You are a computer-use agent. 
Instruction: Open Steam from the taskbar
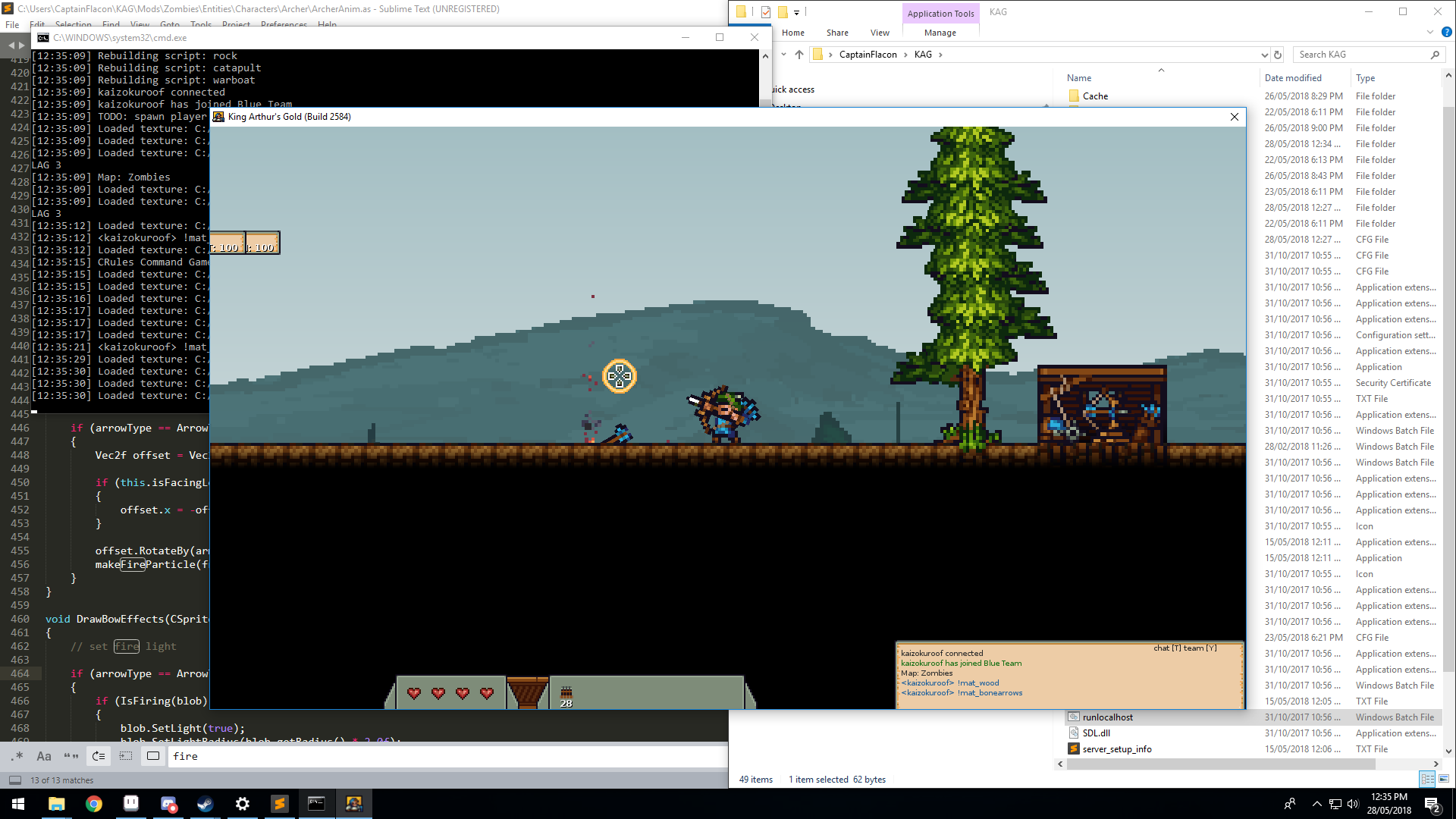[205, 804]
